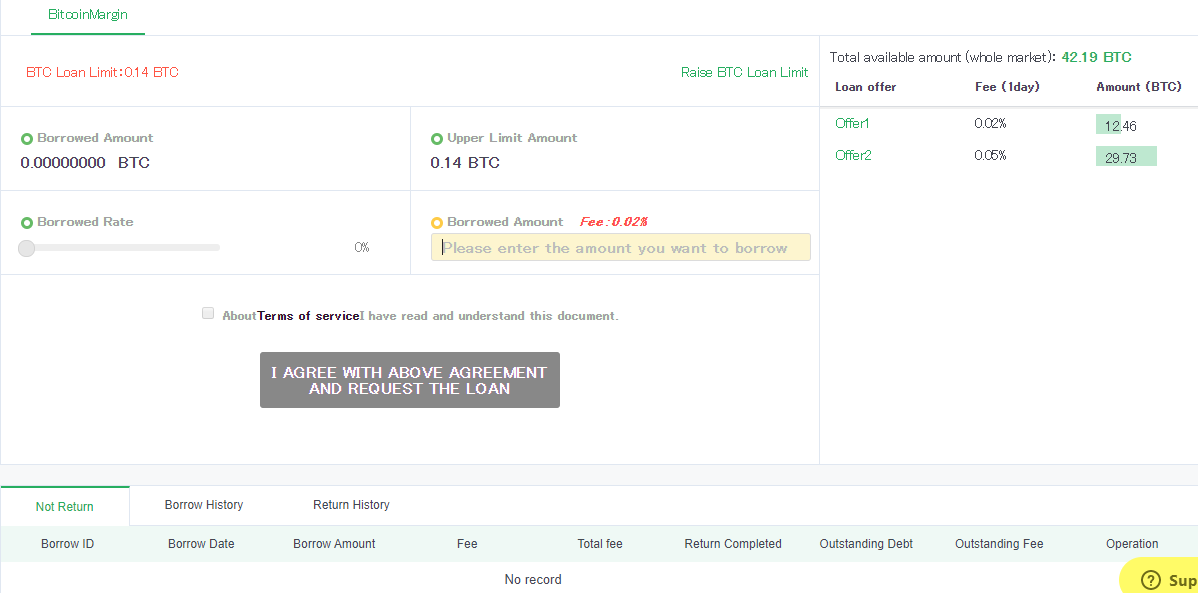Click the 29.73 amount bar for Offer2
The height and width of the screenshot is (593, 1198).
point(1126,157)
